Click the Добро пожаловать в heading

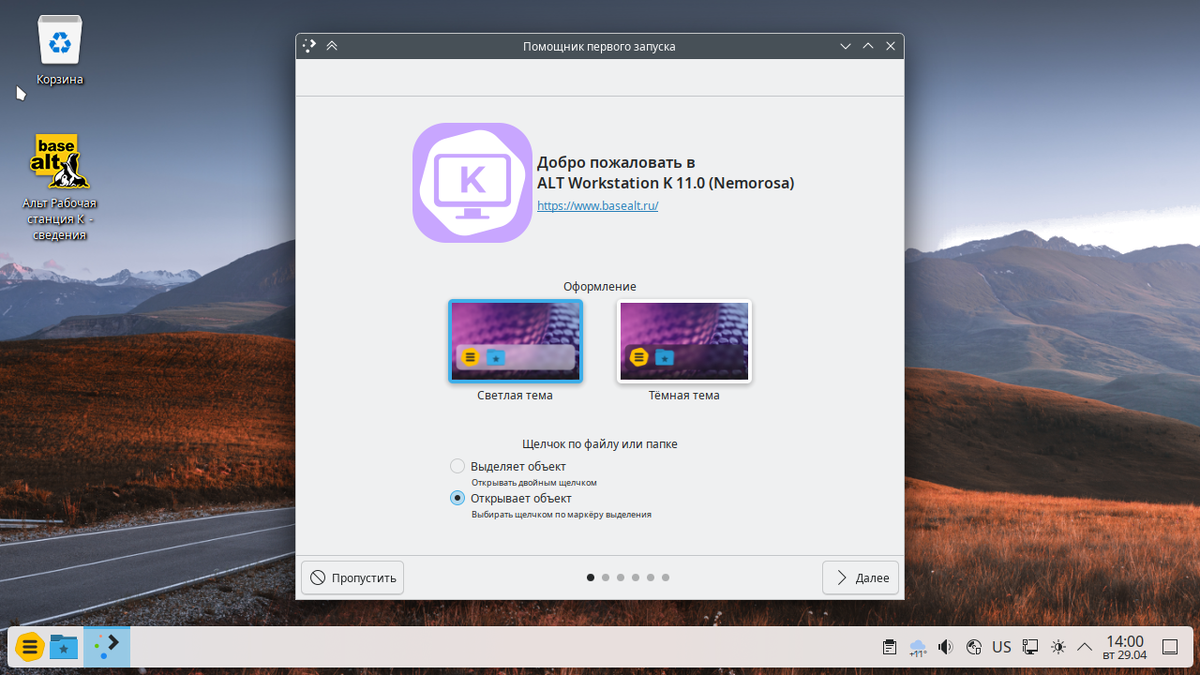[x=616, y=163]
